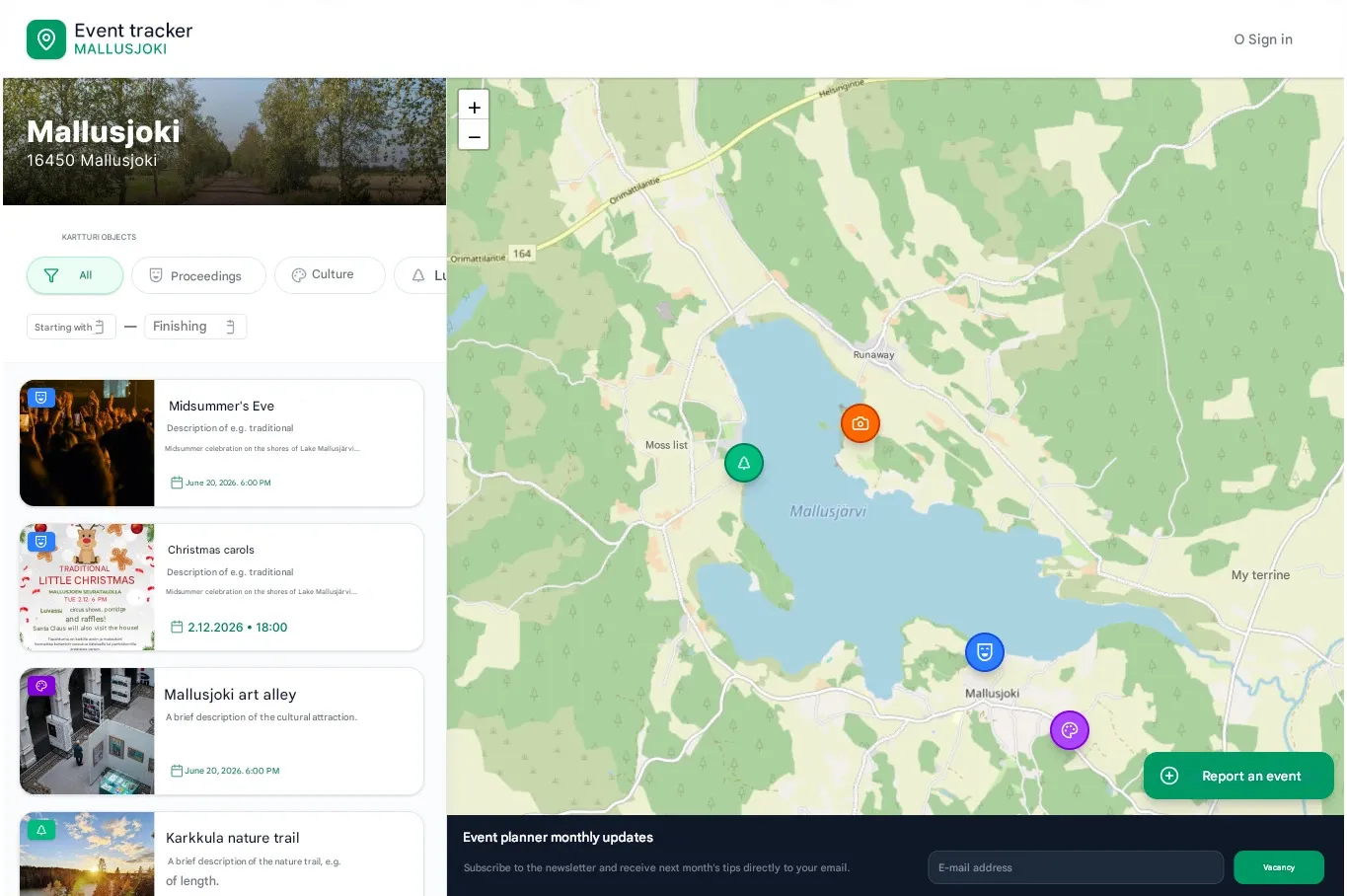Select the blue mask map marker
Viewport: 1347px width, 896px height.
coord(984,652)
